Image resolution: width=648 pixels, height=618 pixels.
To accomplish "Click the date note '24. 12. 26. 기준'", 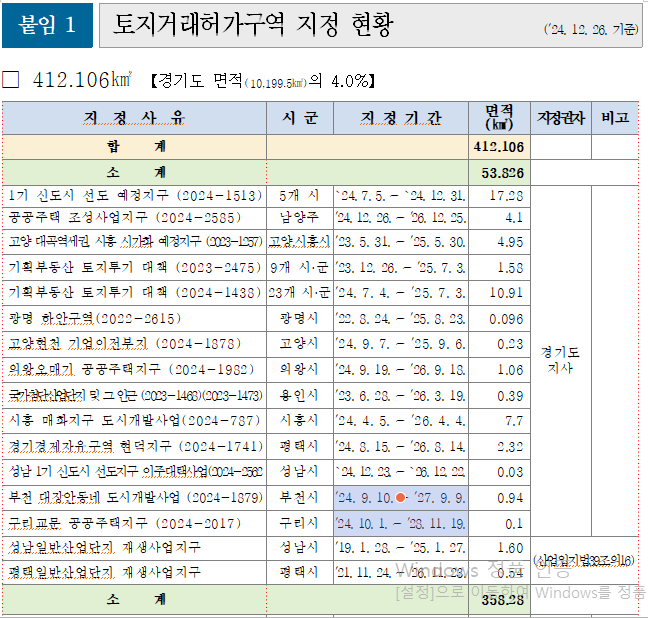I will [591, 29].
